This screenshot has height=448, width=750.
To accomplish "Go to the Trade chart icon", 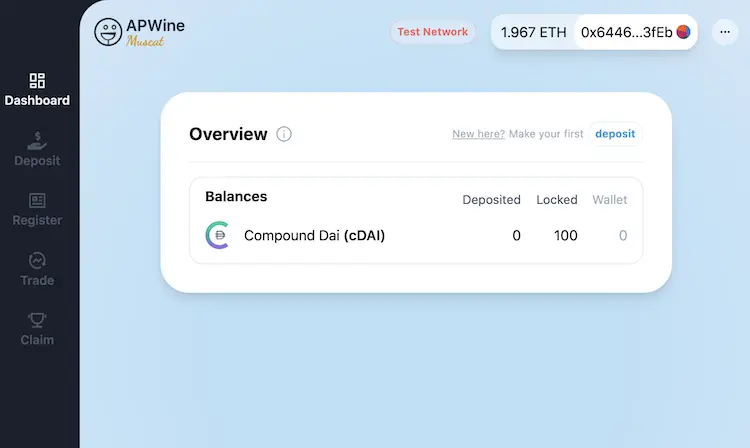I will coord(37,261).
